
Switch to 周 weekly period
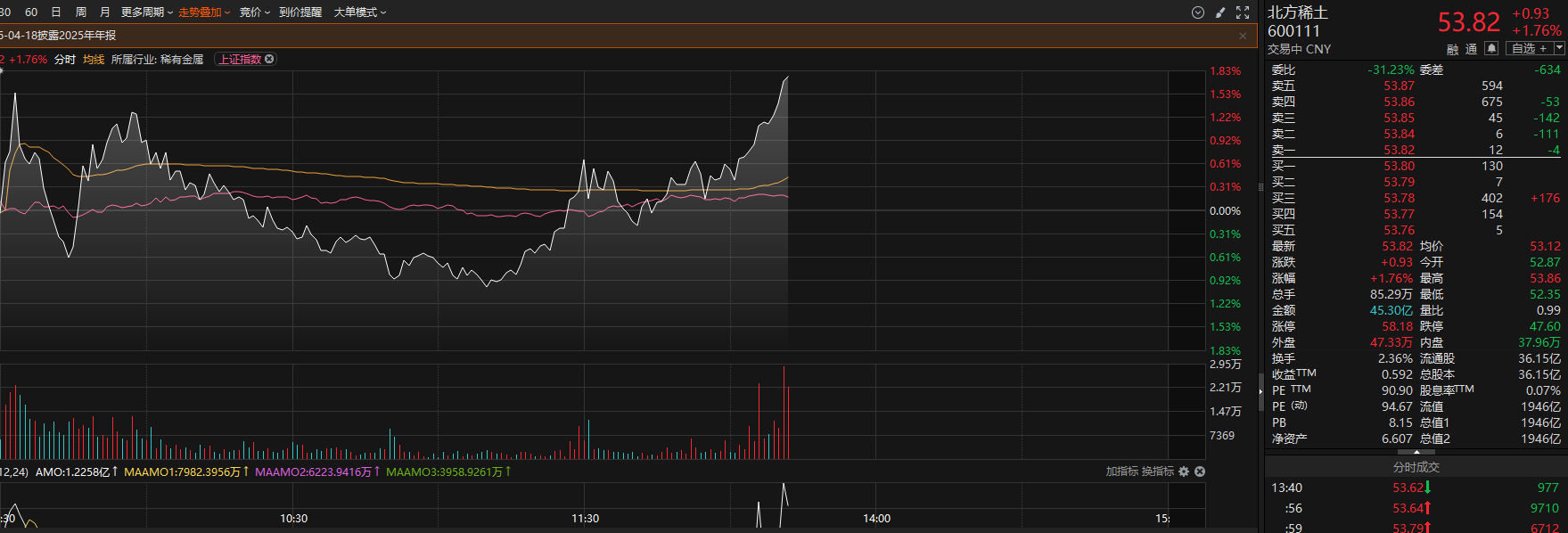point(81,12)
